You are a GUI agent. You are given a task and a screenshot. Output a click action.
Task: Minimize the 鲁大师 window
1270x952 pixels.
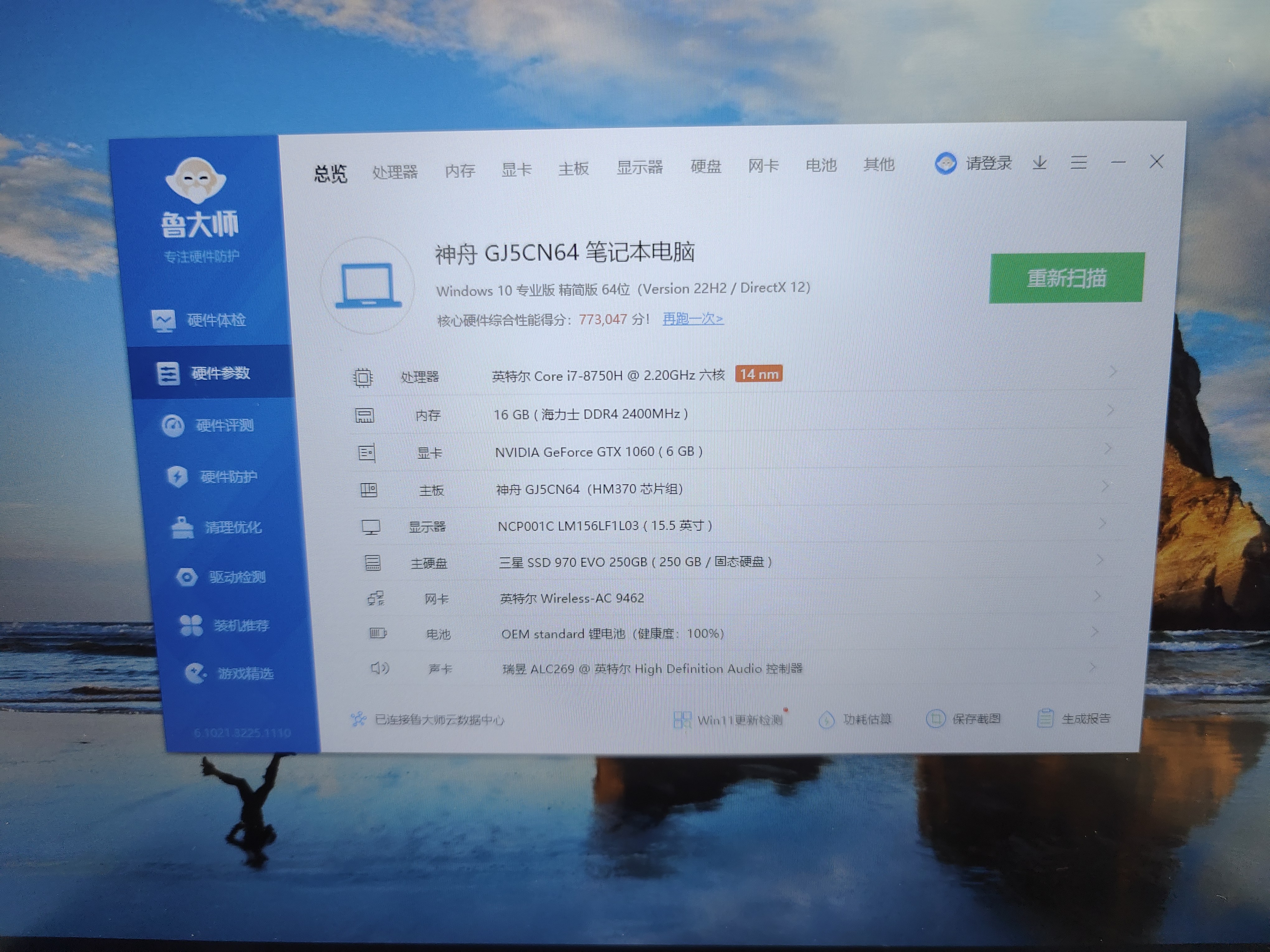click(1118, 162)
